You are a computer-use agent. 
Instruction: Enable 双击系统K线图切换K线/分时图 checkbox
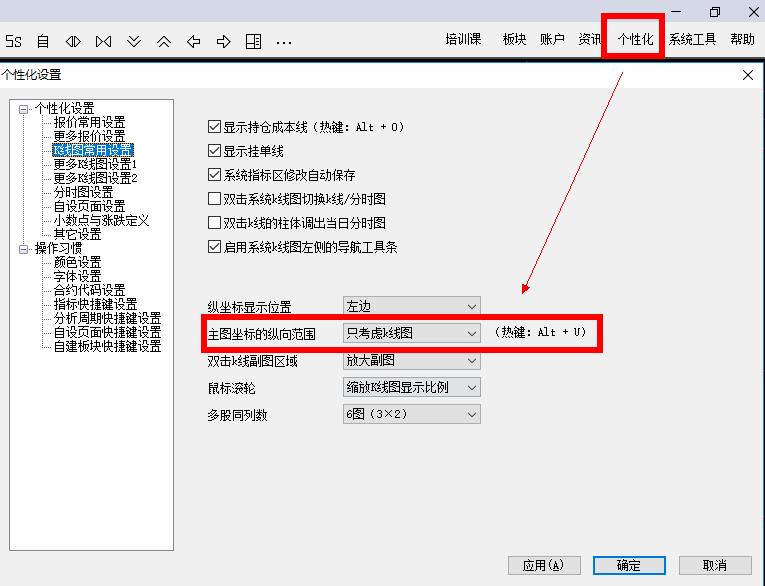click(x=214, y=199)
